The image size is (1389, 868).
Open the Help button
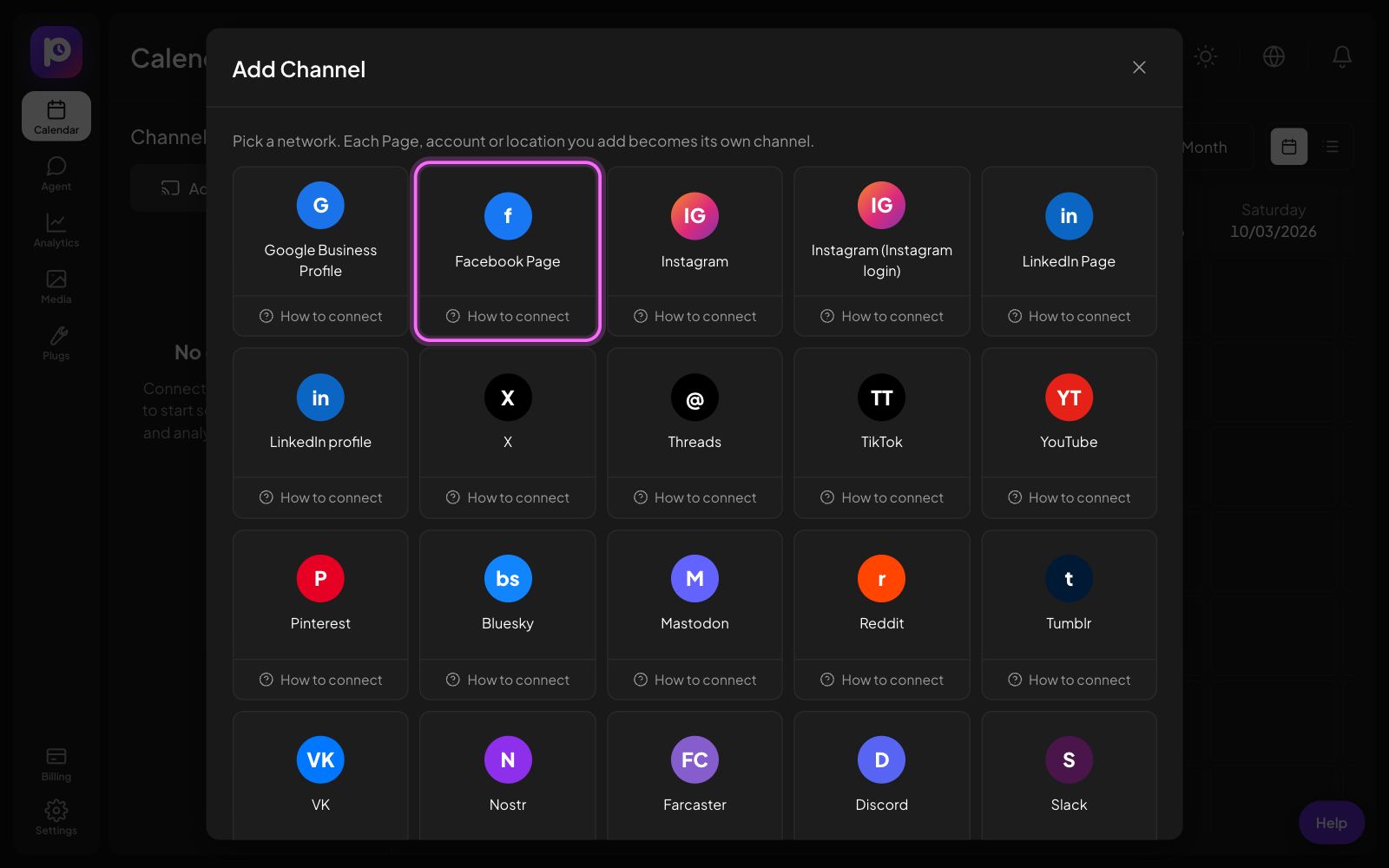(1332, 823)
